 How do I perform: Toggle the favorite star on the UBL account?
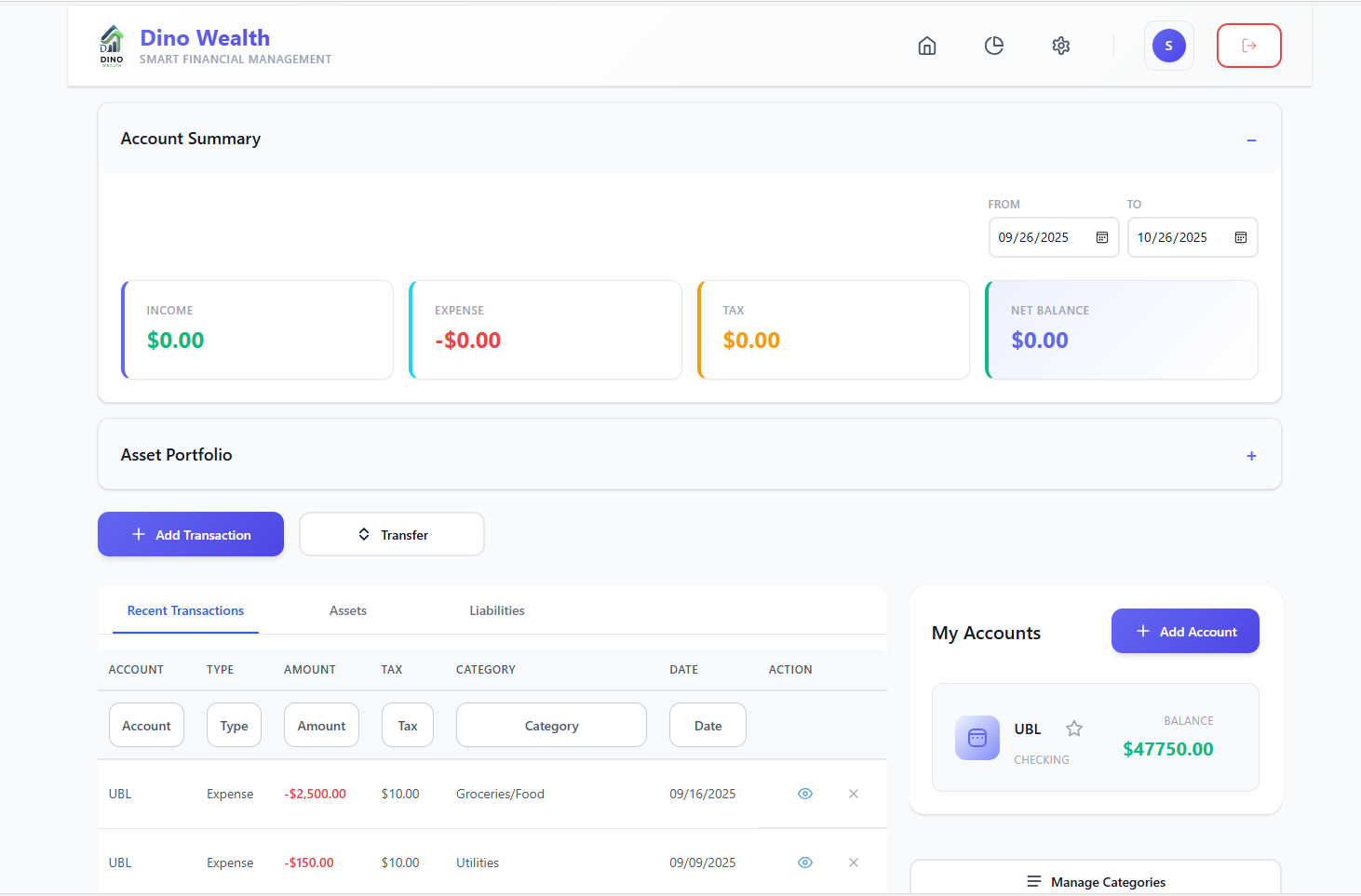pos(1074,729)
